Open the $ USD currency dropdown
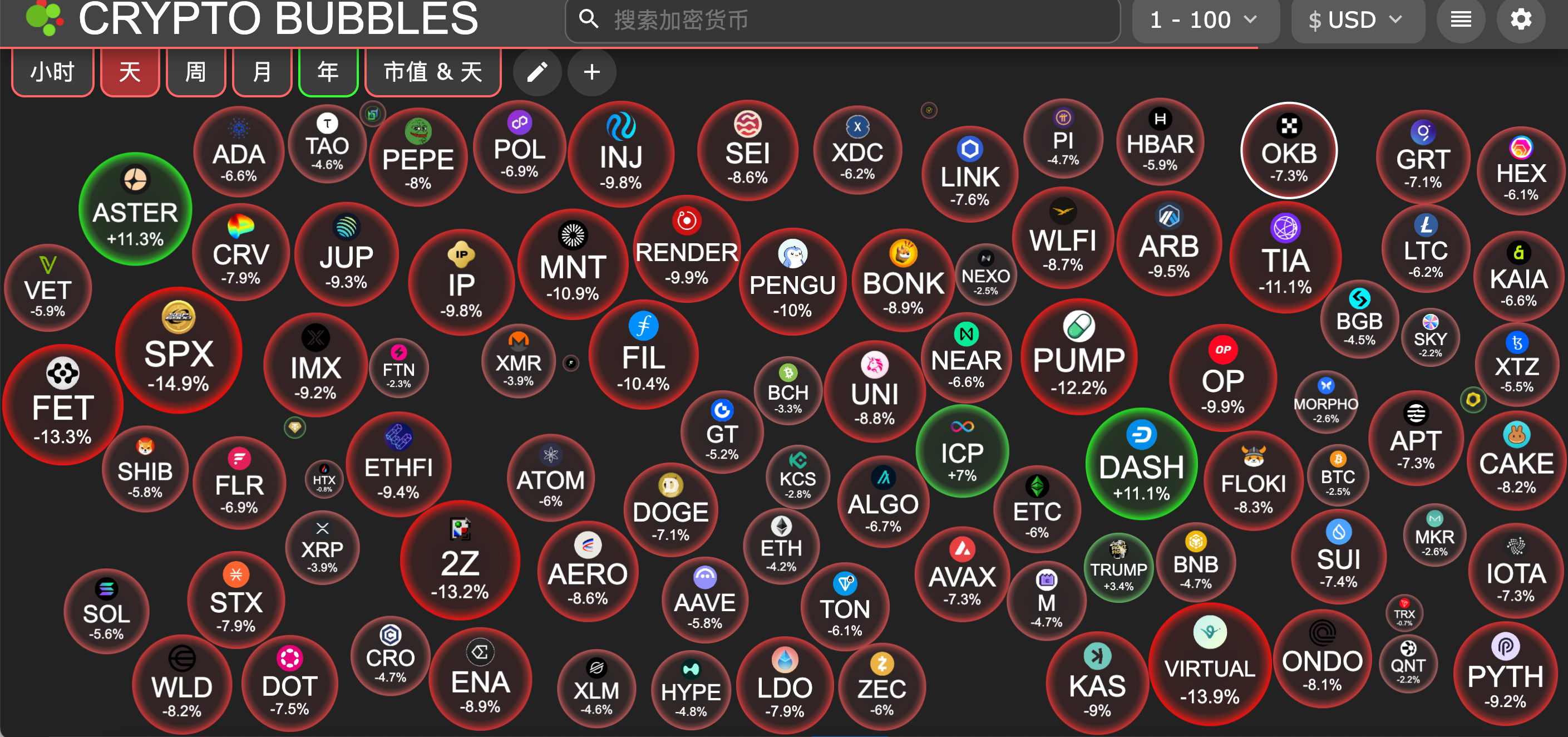The image size is (1568, 737). 1356,20
